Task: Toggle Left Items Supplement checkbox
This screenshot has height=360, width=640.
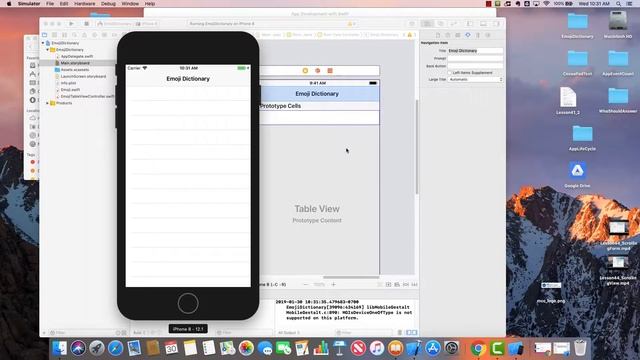Action: pyautogui.click(x=450, y=73)
